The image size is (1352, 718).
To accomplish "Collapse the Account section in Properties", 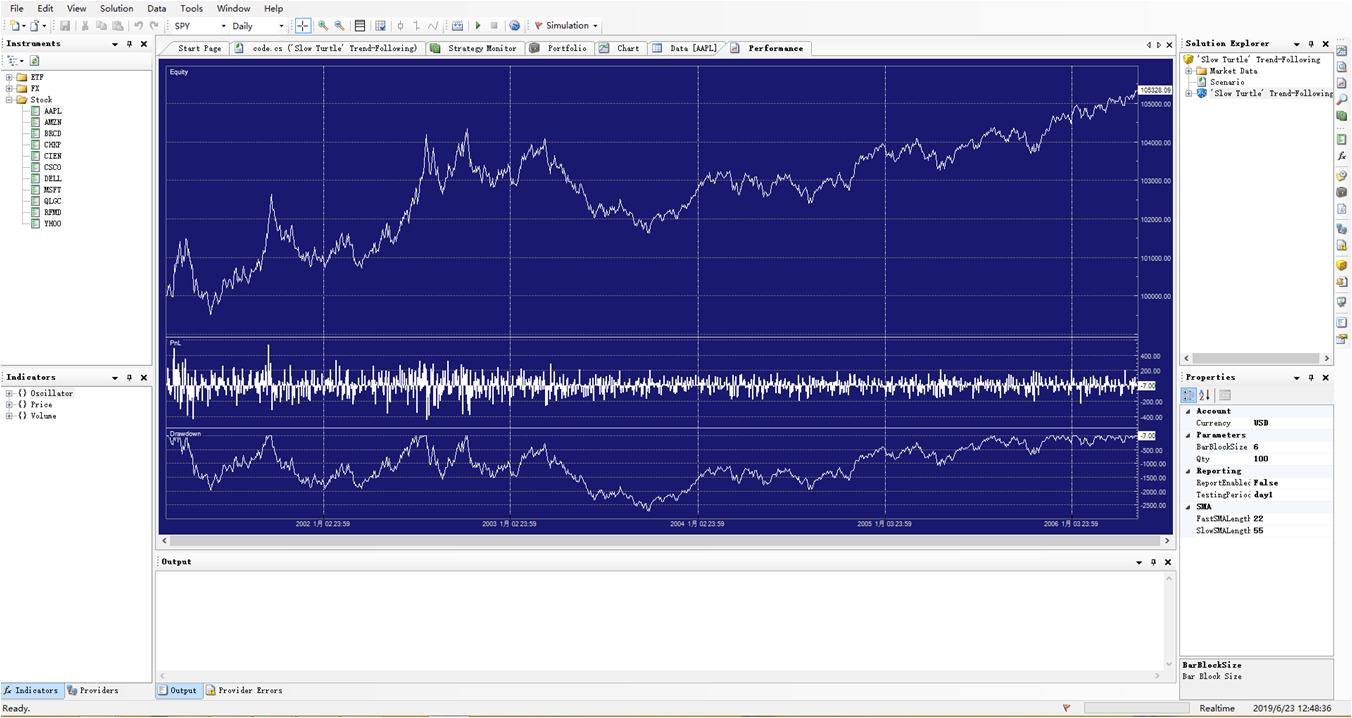I will tap(1189, 411).
